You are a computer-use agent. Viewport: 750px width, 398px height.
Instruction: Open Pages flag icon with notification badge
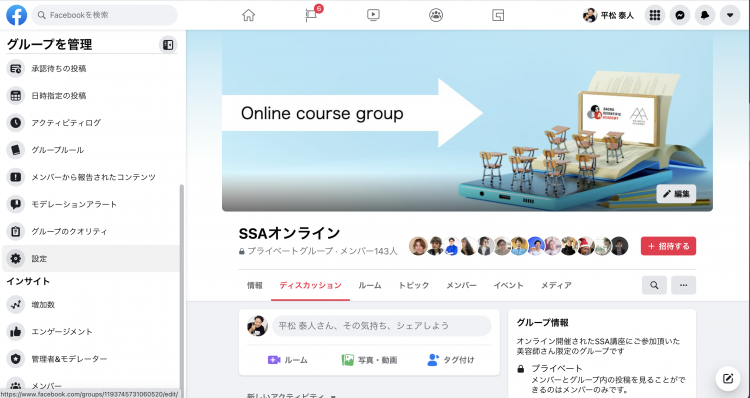[x=312, y=15]
